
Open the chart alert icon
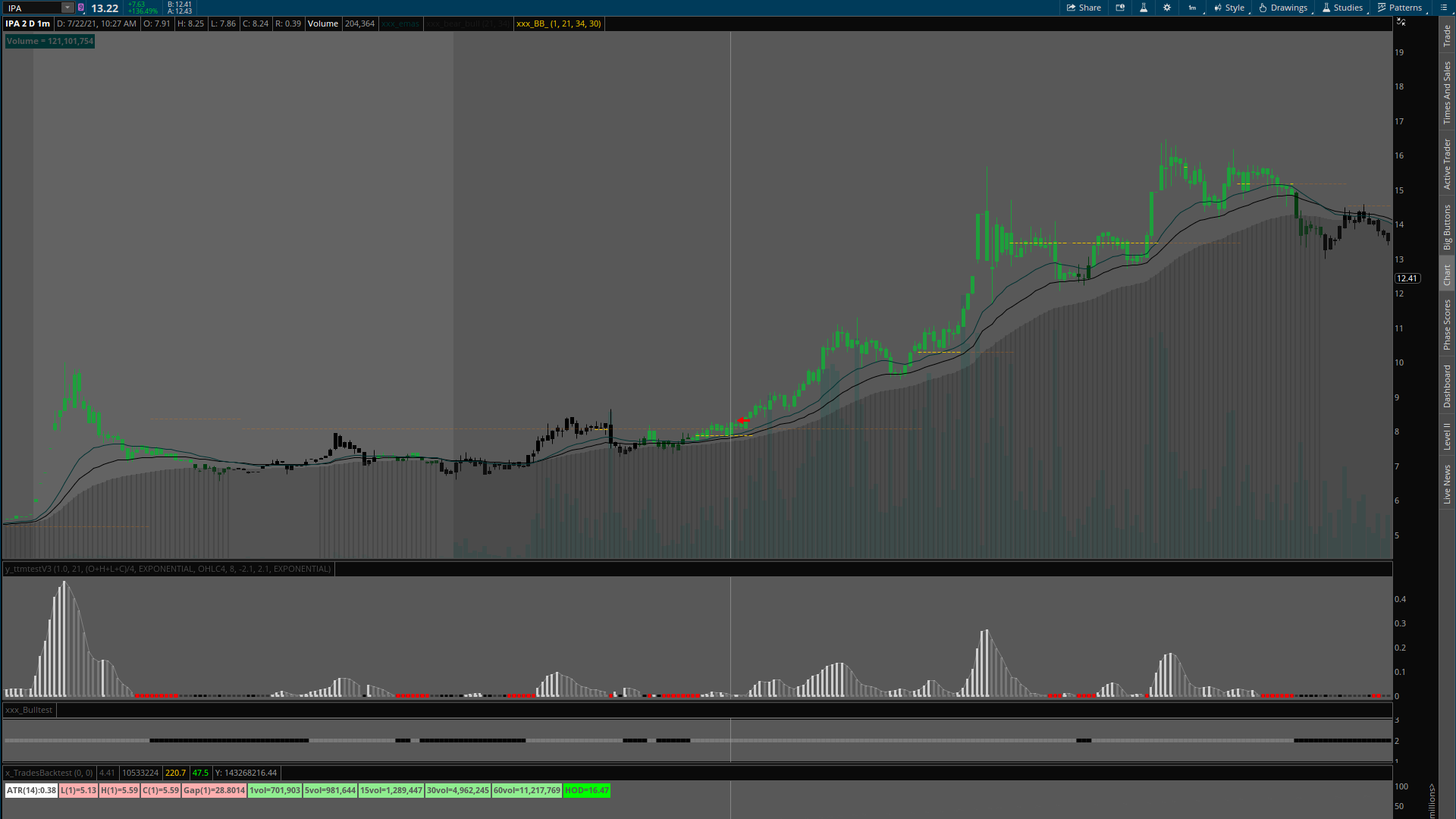1120,8
